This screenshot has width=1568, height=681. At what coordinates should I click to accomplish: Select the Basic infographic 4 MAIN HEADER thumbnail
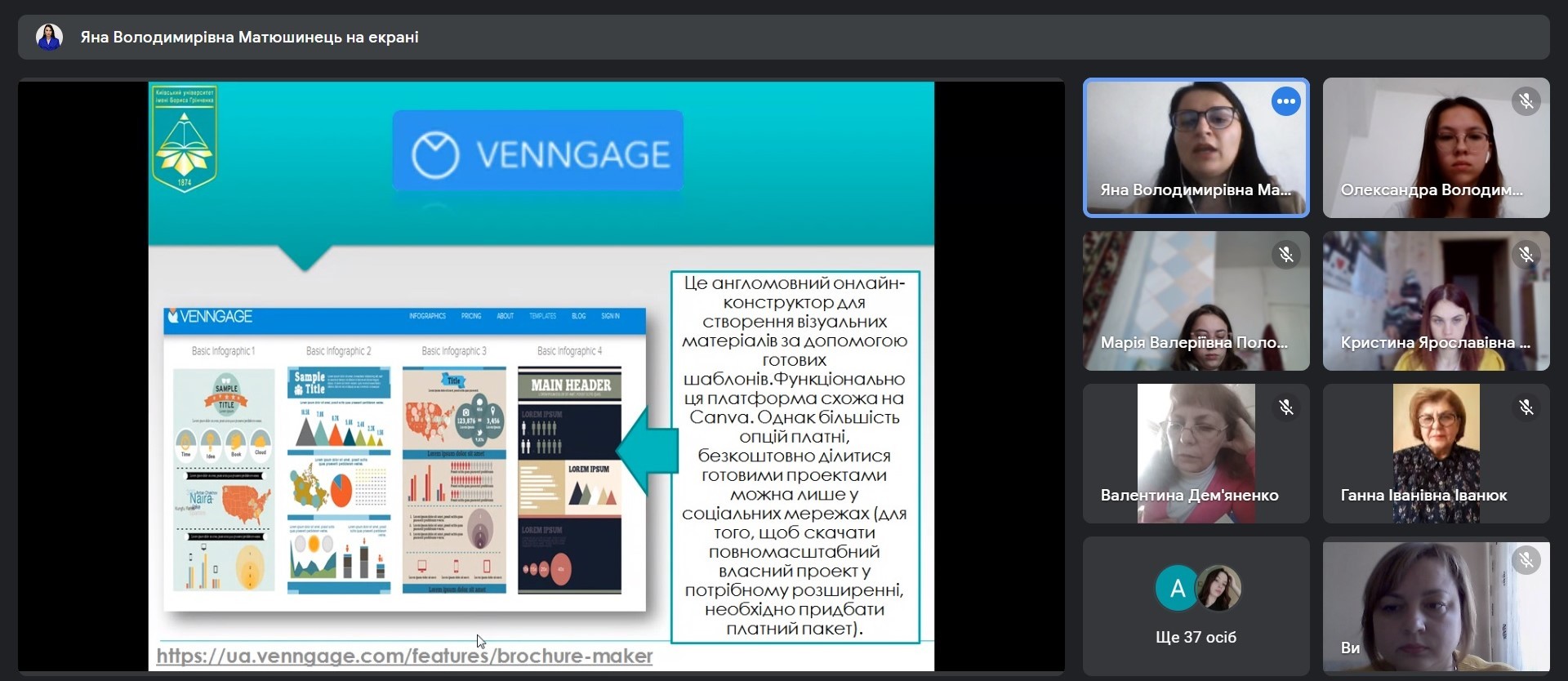click(569, 478)
